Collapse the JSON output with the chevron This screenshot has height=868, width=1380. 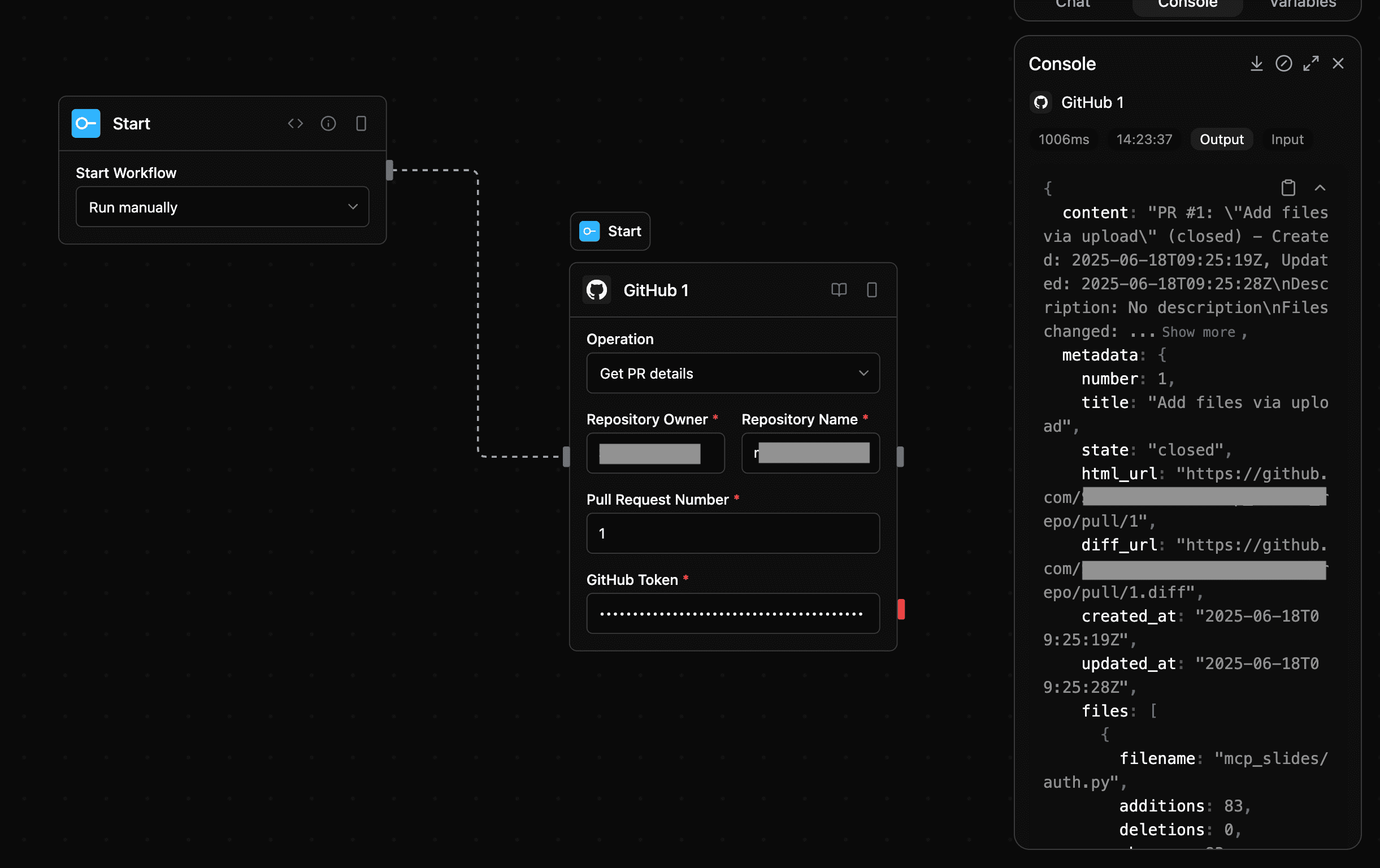coord(1320,188)
